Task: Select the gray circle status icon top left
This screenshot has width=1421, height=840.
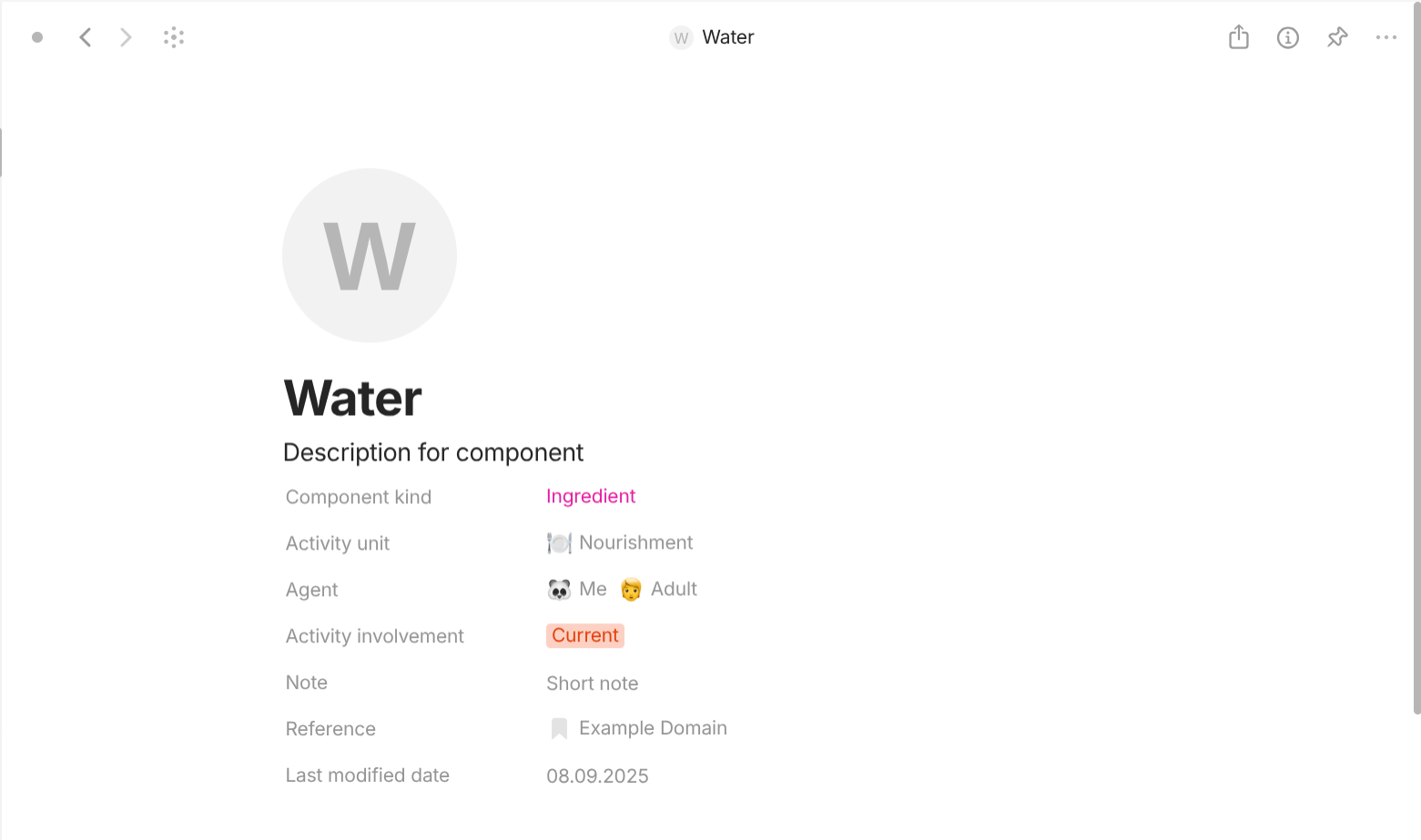Action: click(37, 37)
